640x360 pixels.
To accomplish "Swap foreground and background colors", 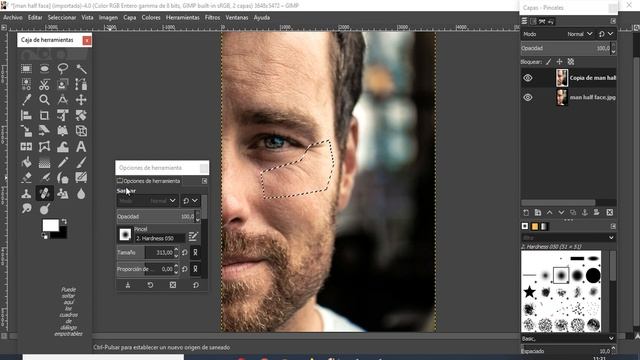I will click(64, 222).
